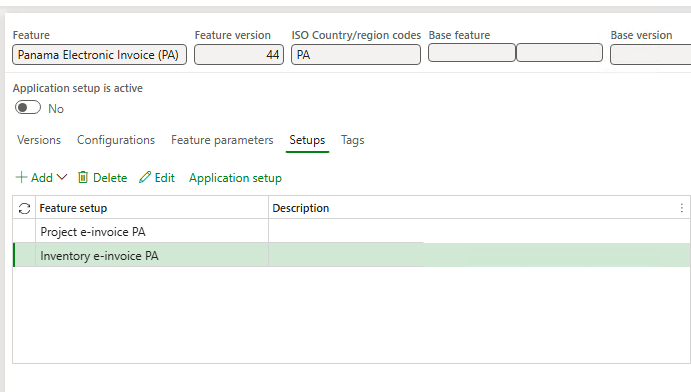691x392 pixels.
Task: Switch to the Tags tab
Action: click(353, 140)
